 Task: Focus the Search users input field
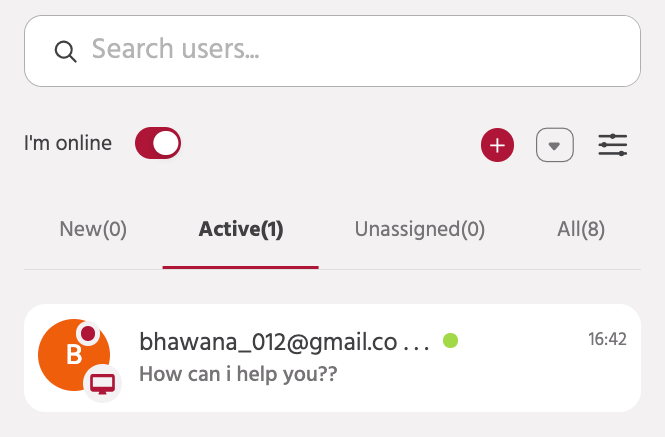[350, 50]
